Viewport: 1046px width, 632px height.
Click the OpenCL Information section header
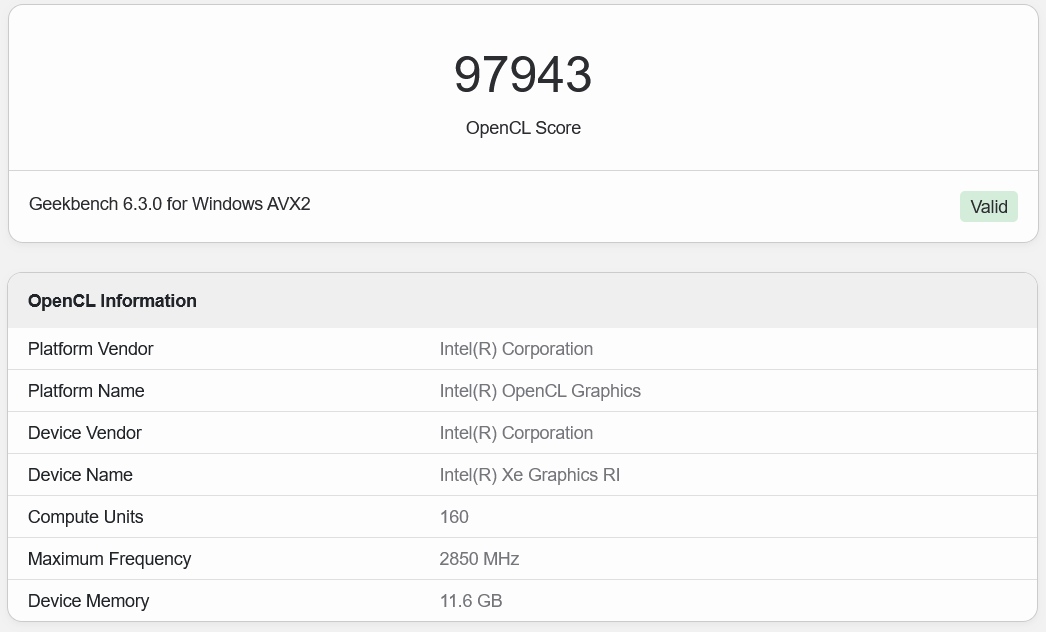112,300
